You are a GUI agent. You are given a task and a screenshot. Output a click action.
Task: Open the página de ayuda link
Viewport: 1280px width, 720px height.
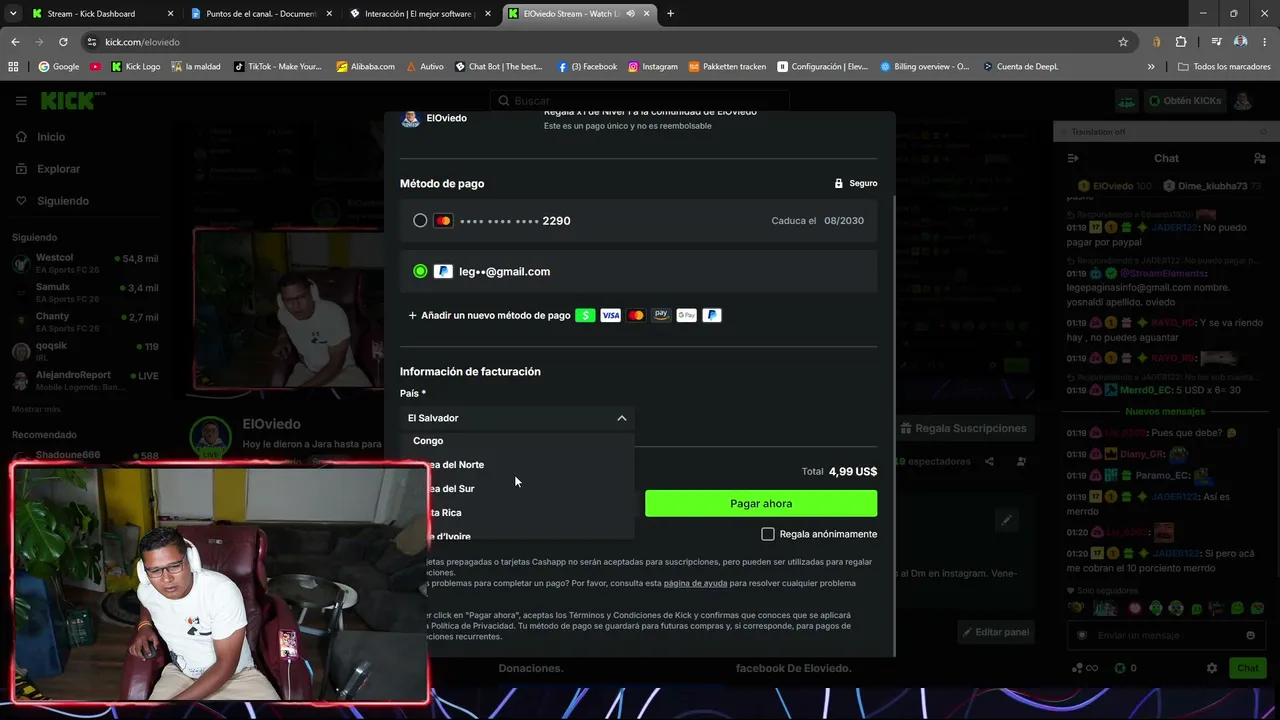pyautogui.click(x=695, y=583)
